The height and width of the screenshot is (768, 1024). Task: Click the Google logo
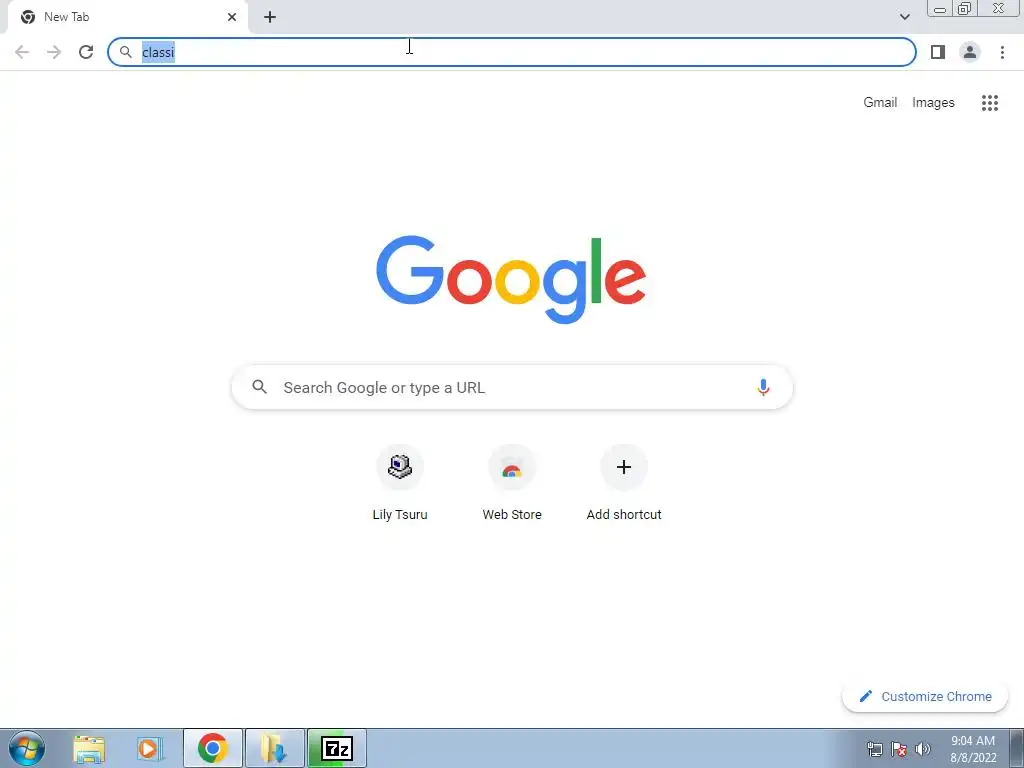511,280
